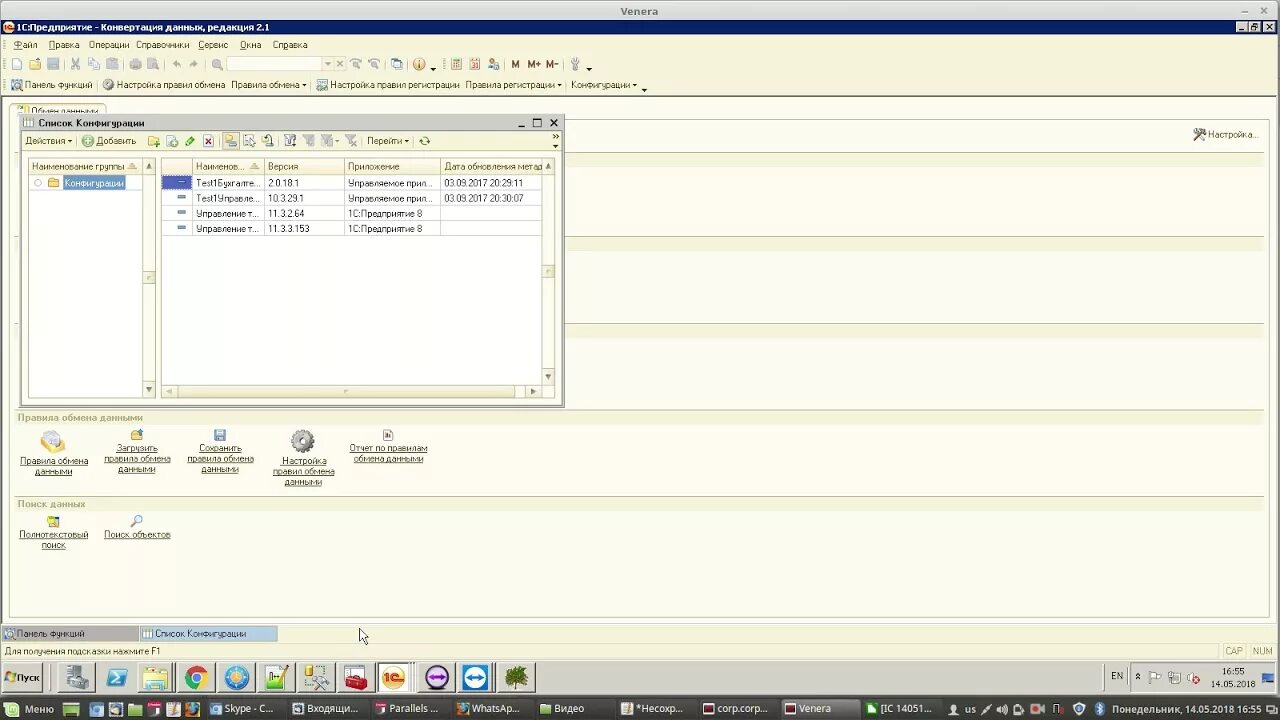Toggle the hierarchical view icon
The height and width of the screenshot is (720, 1280).
tap(231, 141)
